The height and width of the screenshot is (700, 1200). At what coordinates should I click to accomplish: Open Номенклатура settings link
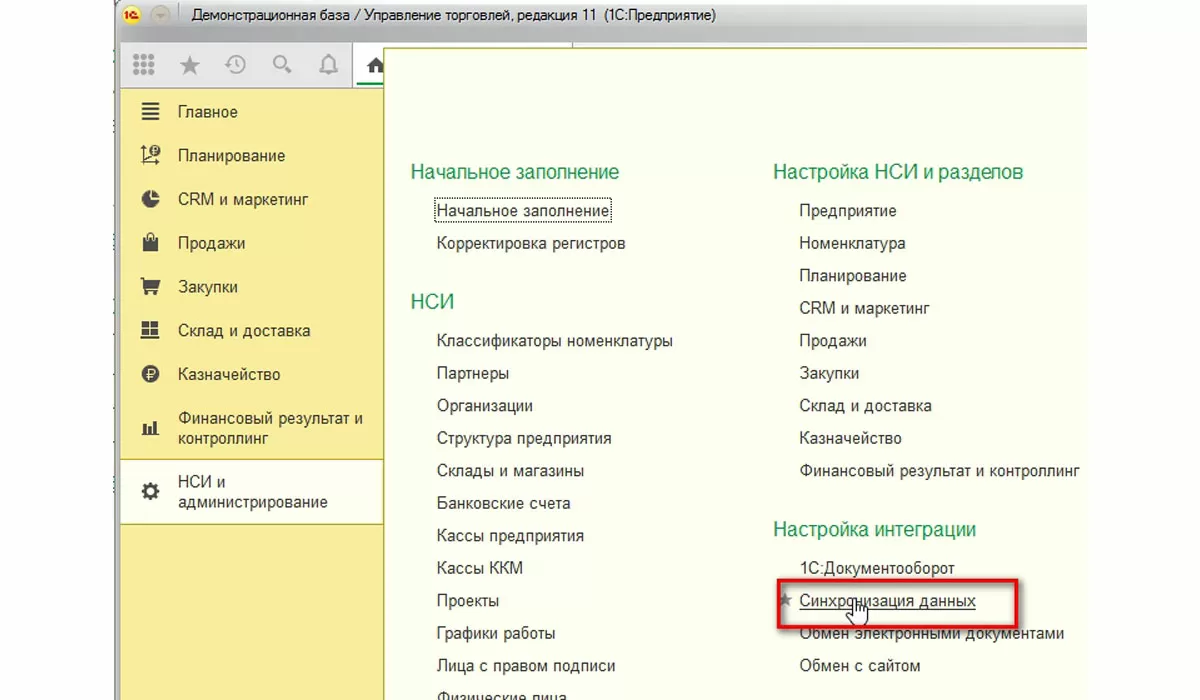(852, 243)
